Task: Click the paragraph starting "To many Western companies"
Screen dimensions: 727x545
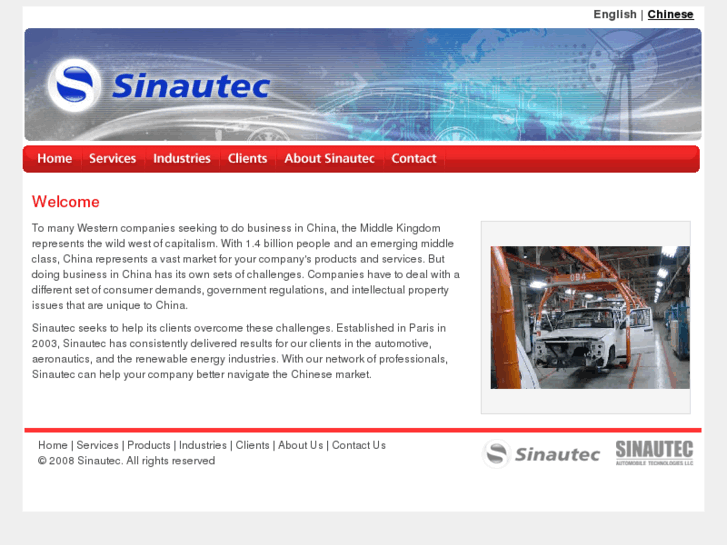Action: (246, 267)
